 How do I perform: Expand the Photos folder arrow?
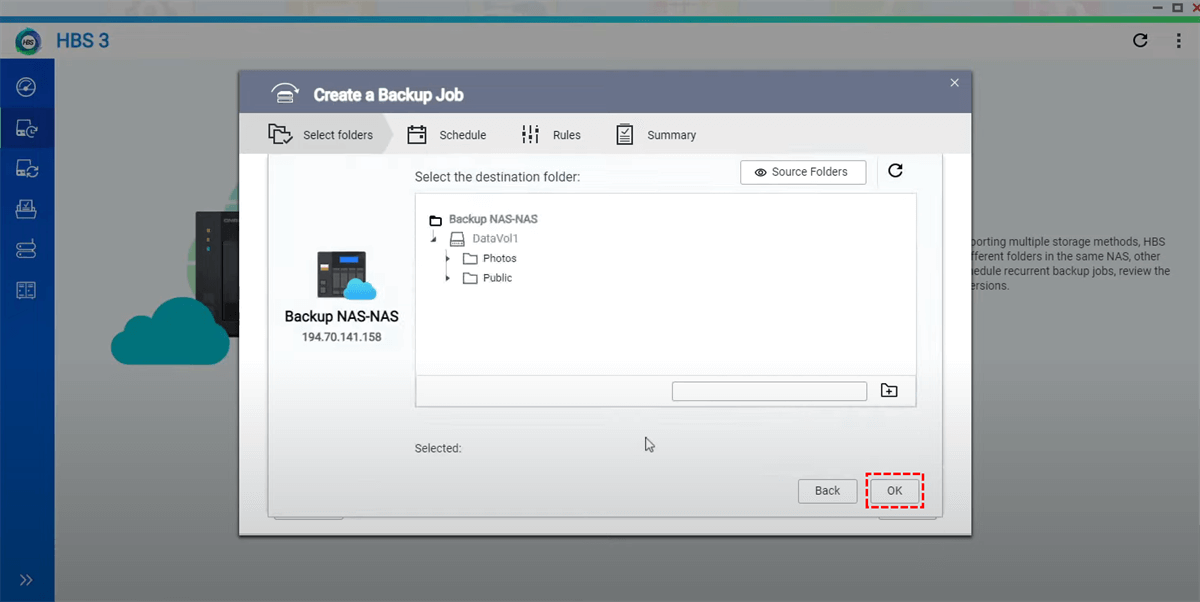(447, 258)
